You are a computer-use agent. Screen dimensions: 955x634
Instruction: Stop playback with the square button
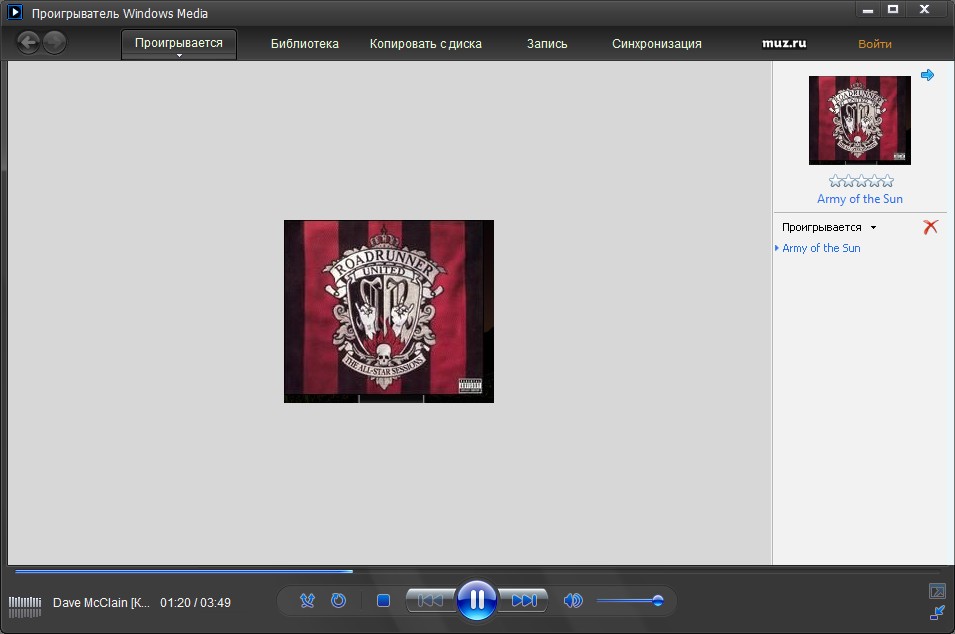[x=383, y=601]
